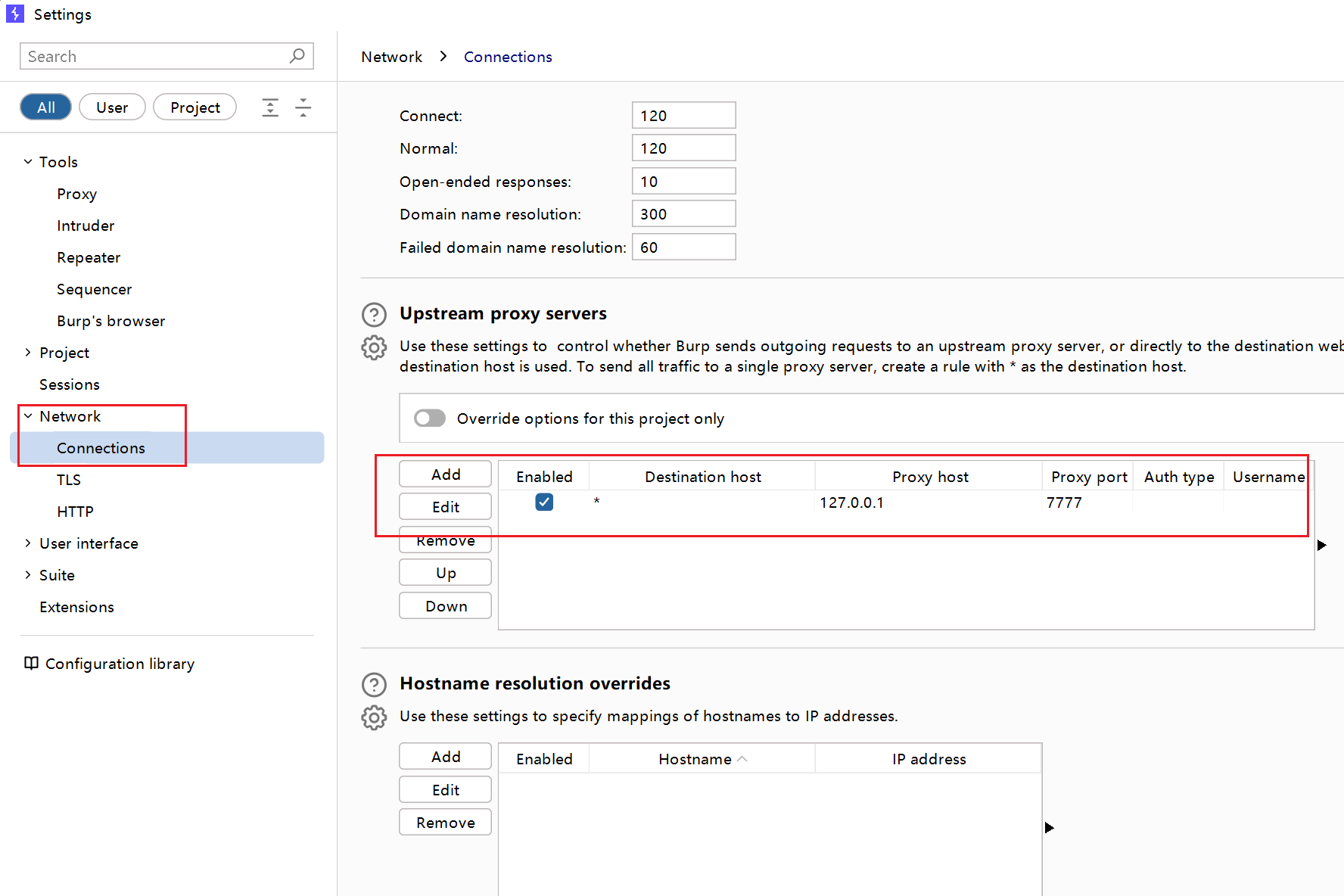Collapse the Network tree section

(x=28, y=416)
